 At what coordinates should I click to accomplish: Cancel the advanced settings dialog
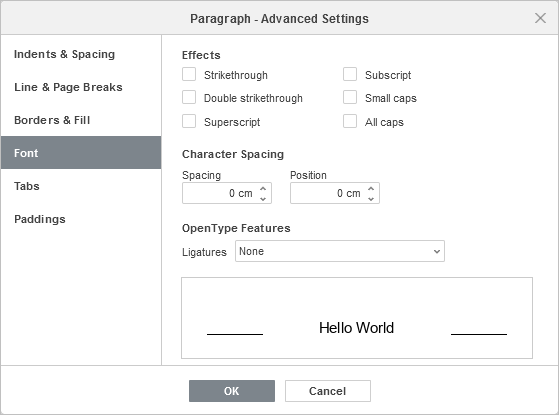pos(328,391)
